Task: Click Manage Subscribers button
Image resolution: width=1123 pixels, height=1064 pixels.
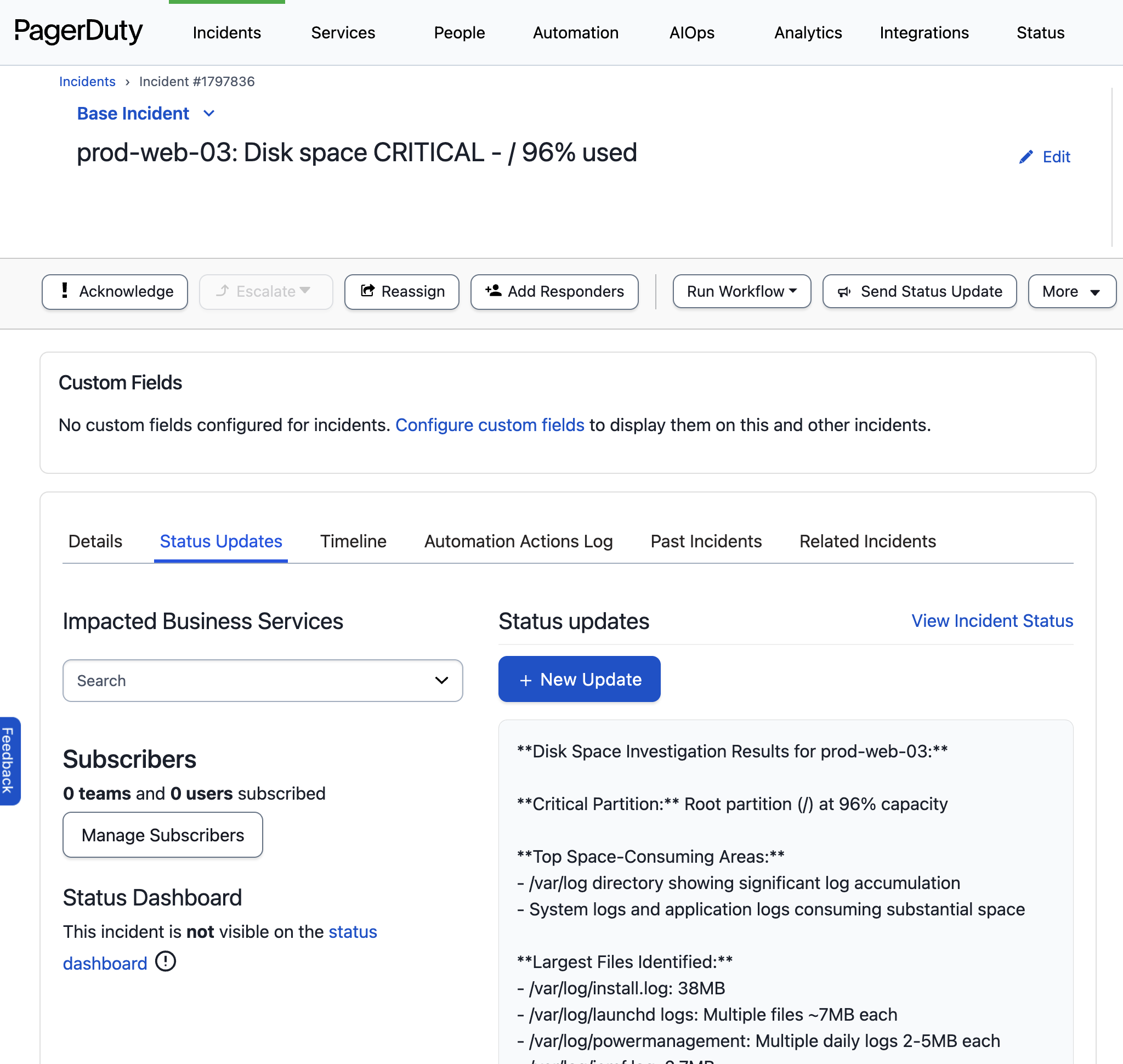Action: pos(163,835)
